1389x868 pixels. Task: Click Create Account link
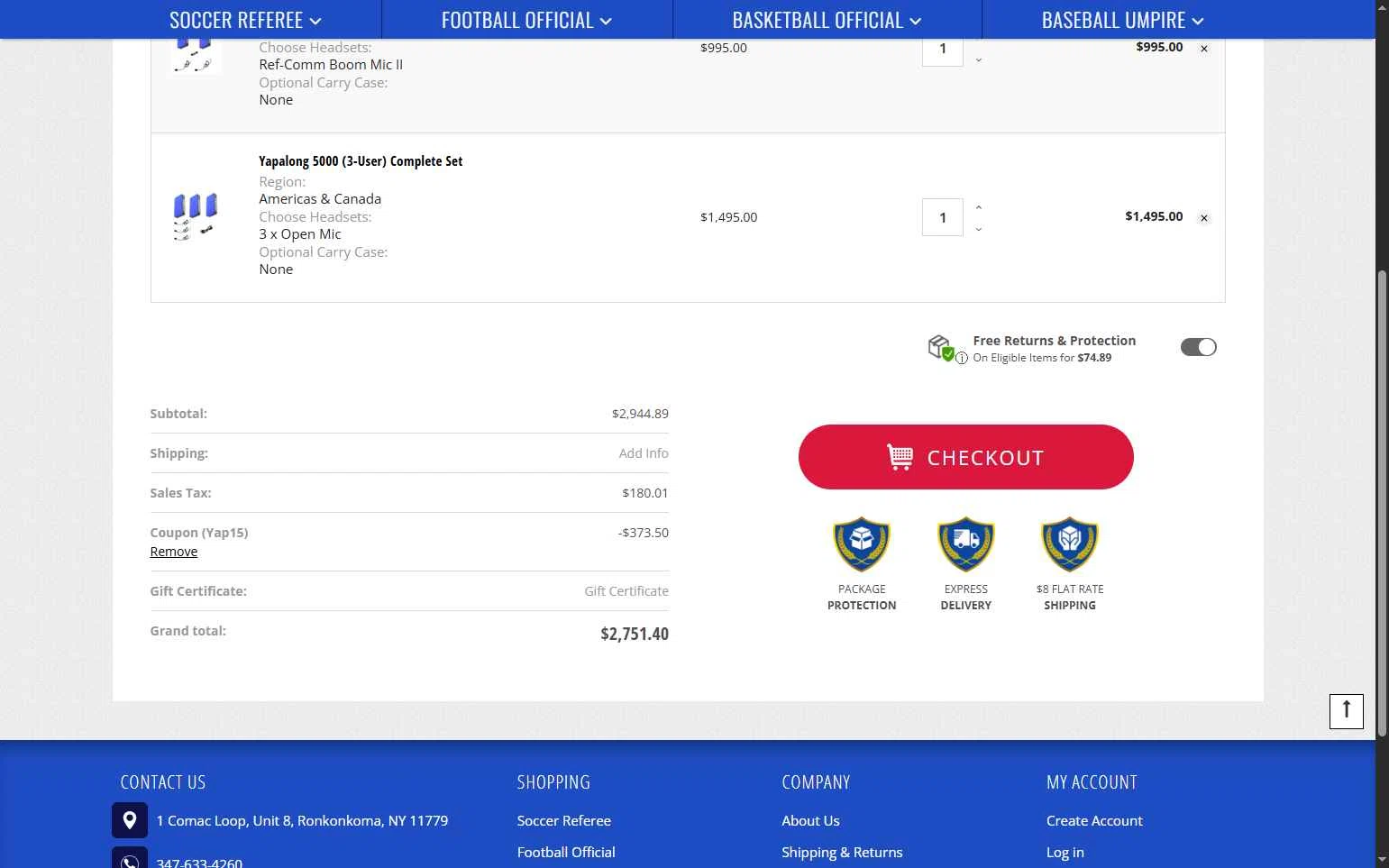[1094, 820]
